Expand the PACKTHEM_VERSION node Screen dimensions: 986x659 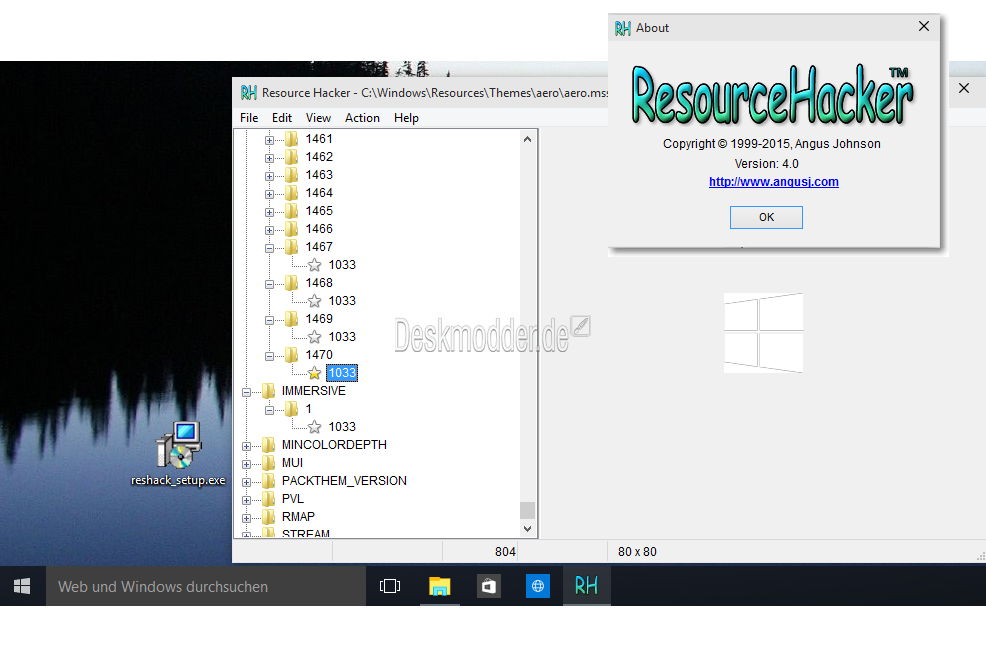pos(246,482)
